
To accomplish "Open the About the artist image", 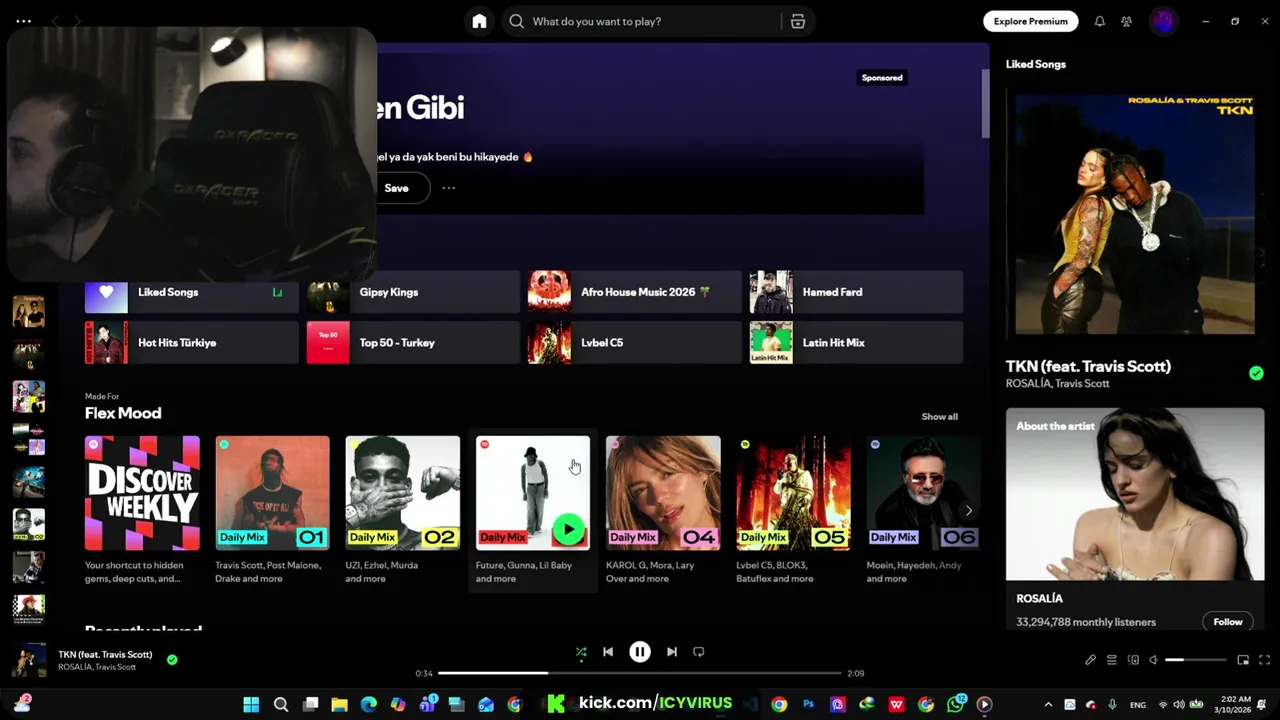I will [x=1135, y=494].
